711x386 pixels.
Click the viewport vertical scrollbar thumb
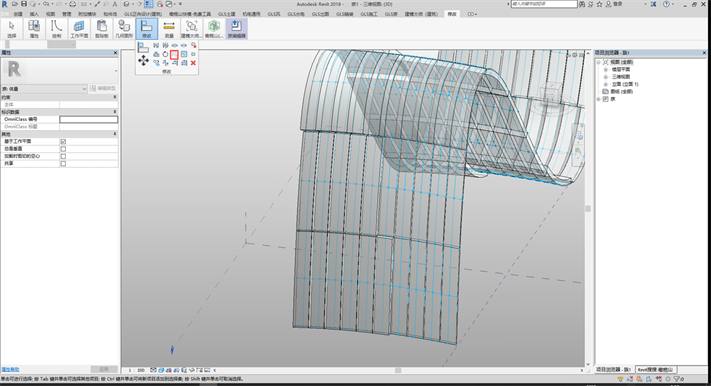588,209
